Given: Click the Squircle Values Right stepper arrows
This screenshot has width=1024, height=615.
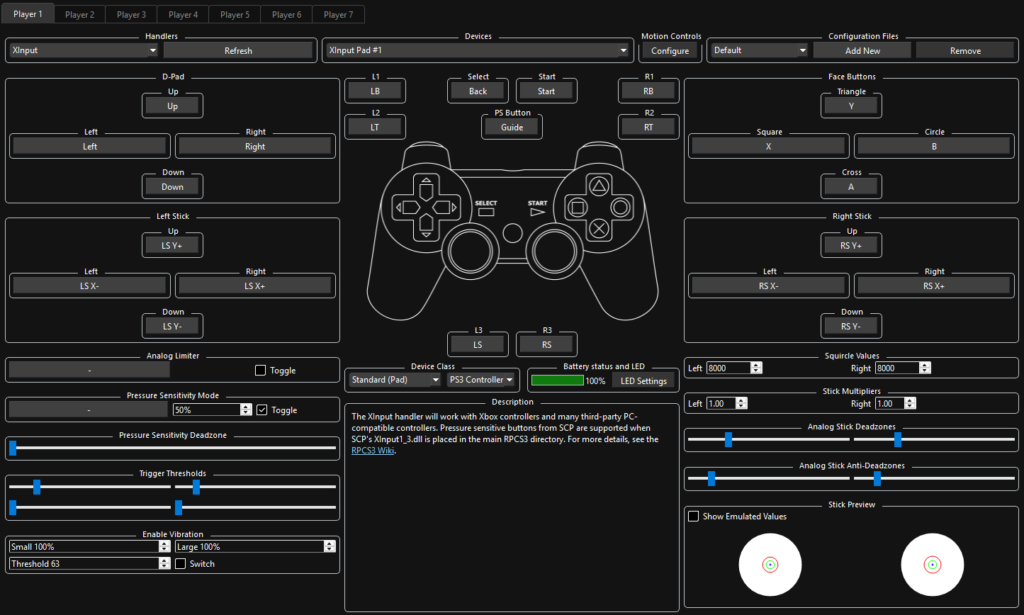Looking at the screenshot, I should pos(925,368).
